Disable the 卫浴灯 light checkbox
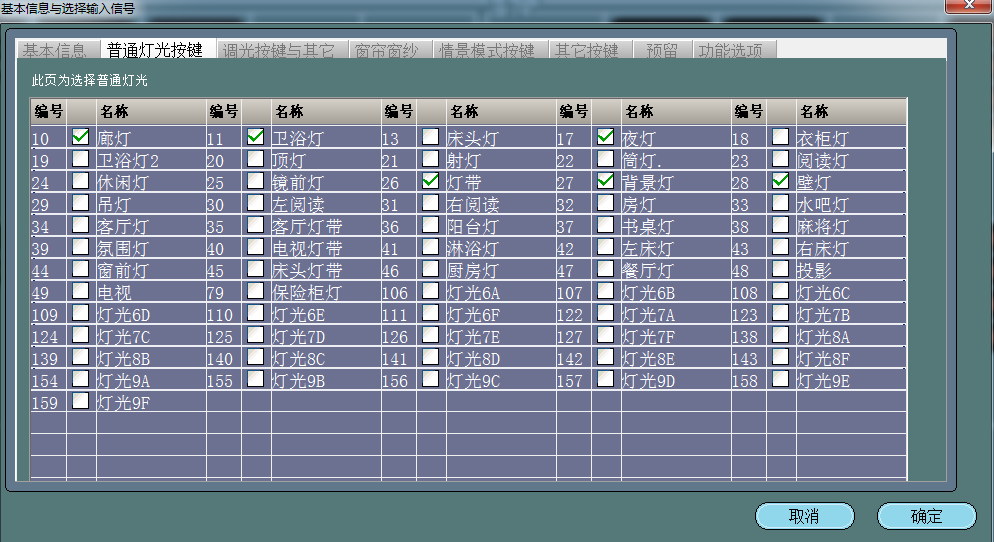This screenshot has height=542, width=994. tap(256, 137)
